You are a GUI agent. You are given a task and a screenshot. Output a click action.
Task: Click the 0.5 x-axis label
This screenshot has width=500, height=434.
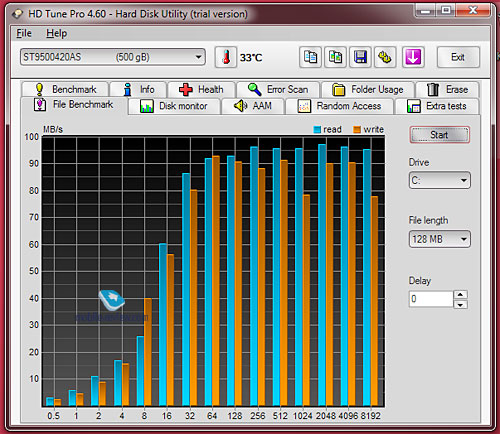click(53, 416)
